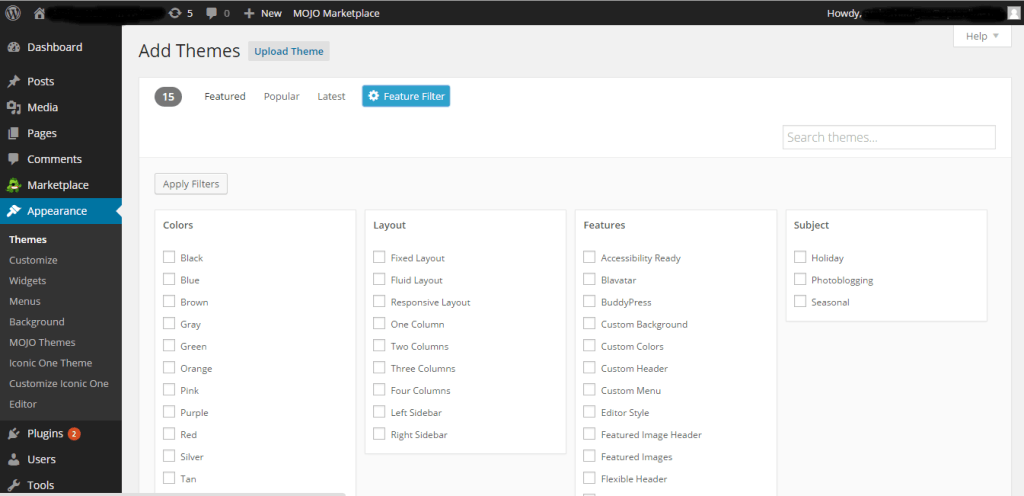Tick the Purple color checkbox

[169, 412]
